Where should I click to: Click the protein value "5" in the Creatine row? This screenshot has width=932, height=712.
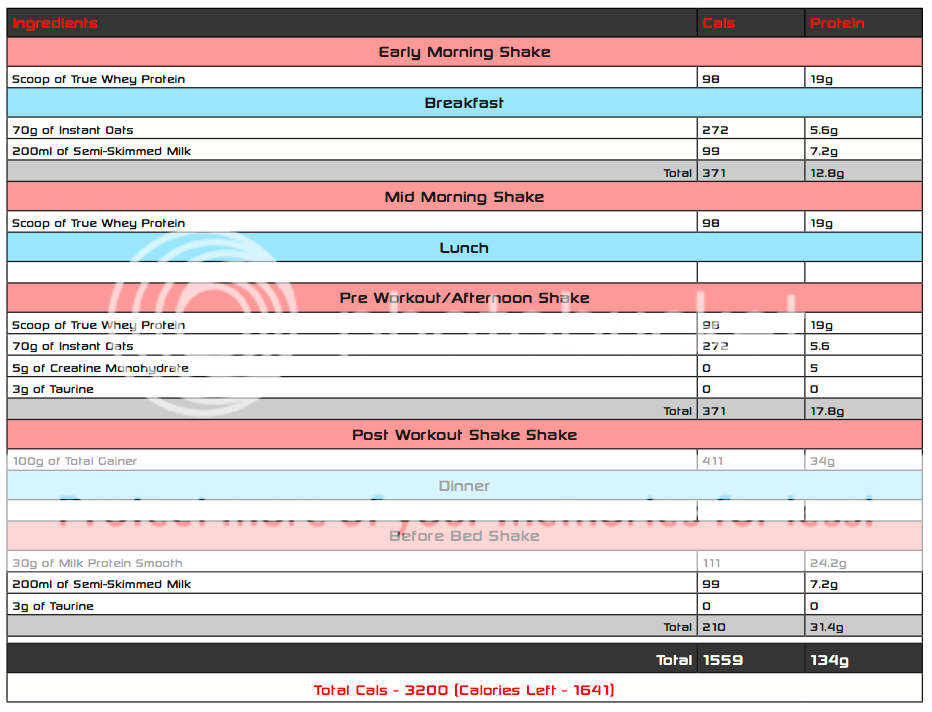tap(814, 368)
